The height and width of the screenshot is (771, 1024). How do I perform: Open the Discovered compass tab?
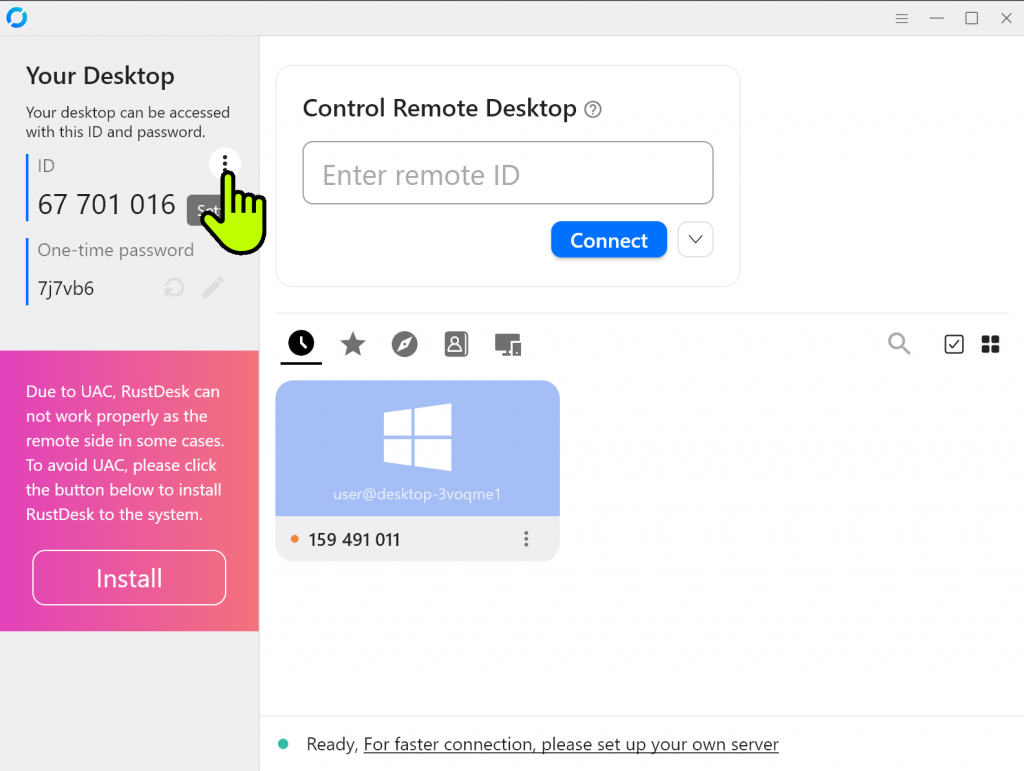[405, 345]
